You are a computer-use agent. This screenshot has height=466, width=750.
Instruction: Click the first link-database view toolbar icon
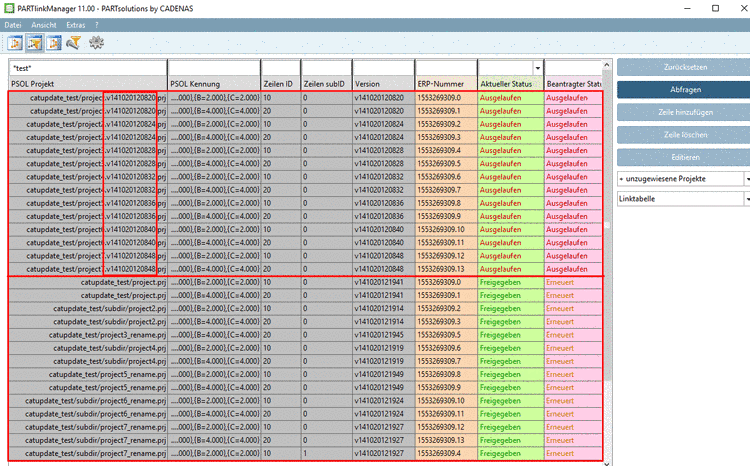pos(15,43)
